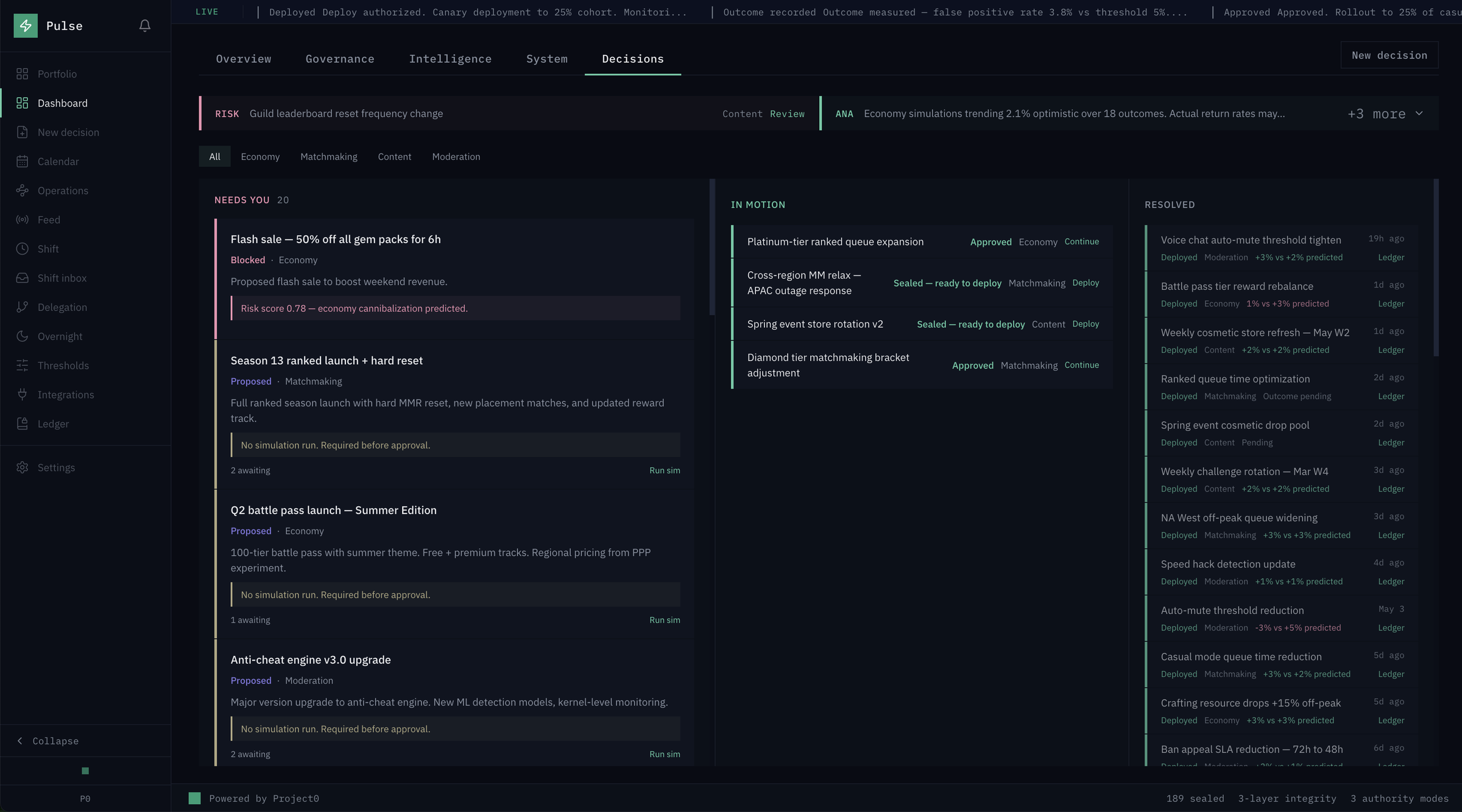Click Deploy for Spring event store rotation v2
The height and width of the screenshot is (812, 1462).
coord(1086,324)
